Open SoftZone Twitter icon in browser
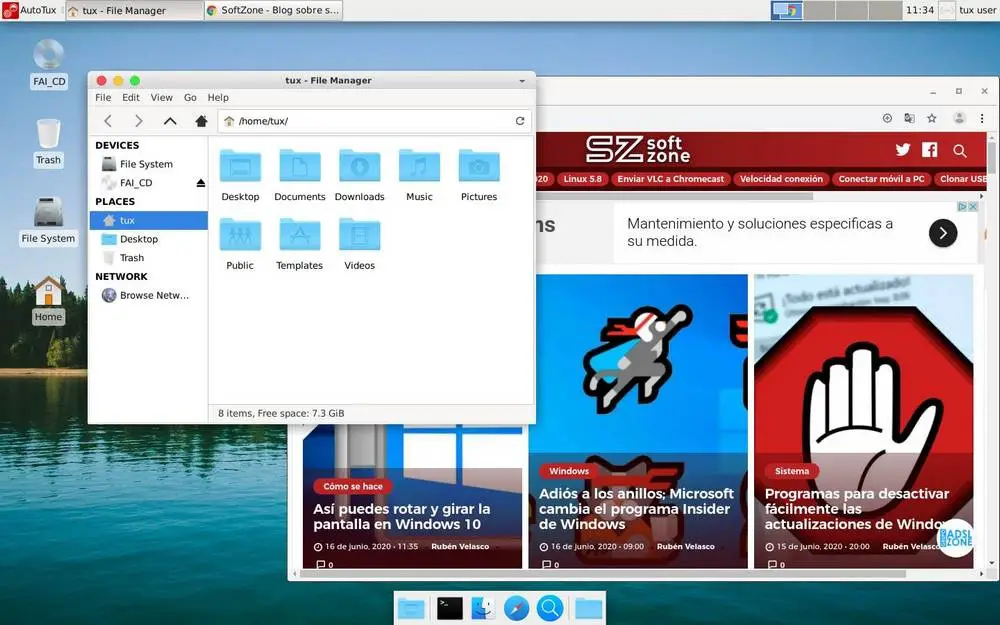 [902, 150]
